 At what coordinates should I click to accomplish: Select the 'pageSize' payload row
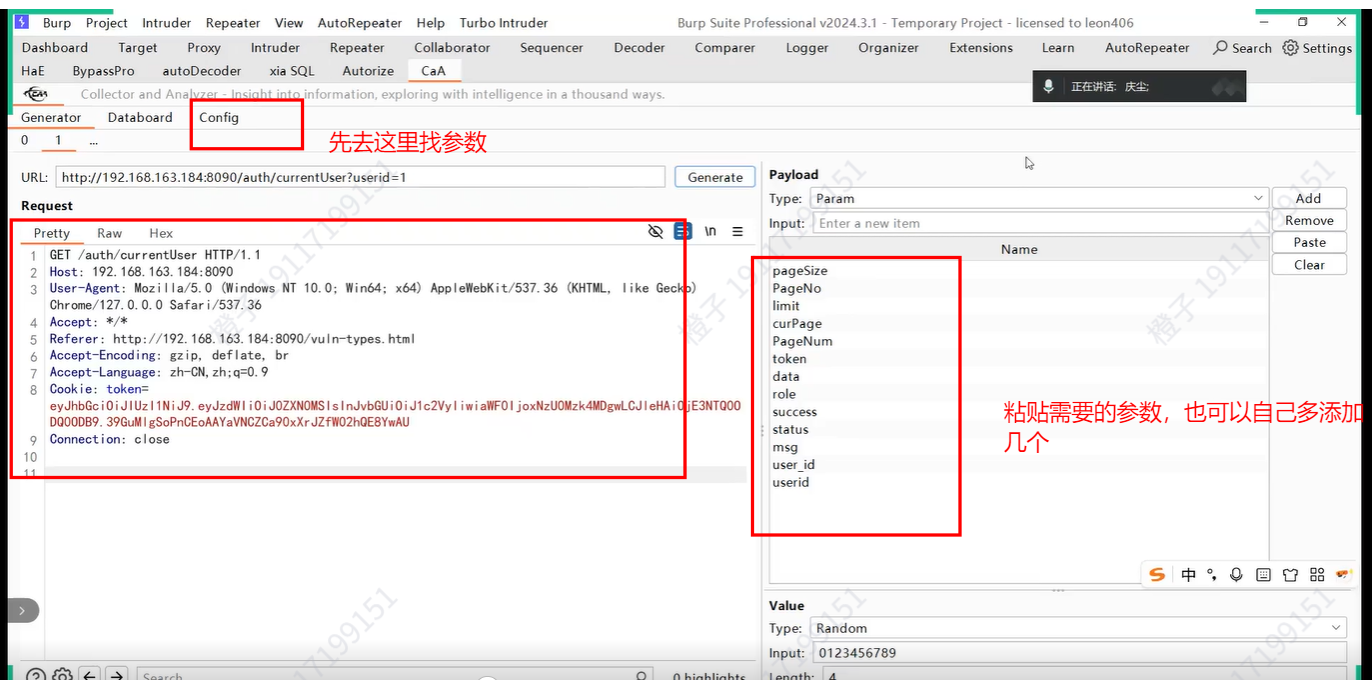pyautogui.click(x=1019, y=270)
